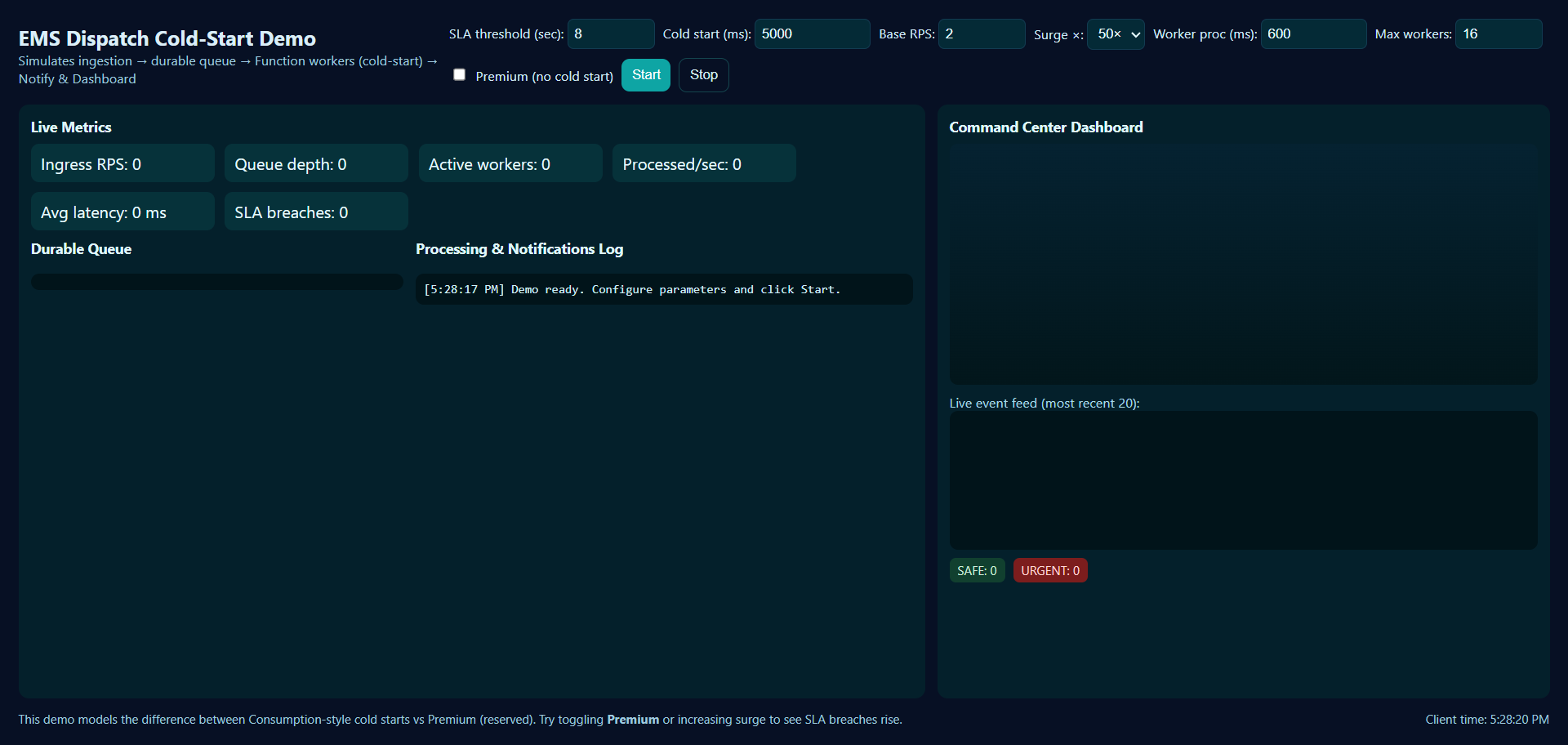Click the Stop button
This screenshot has width=1568, height=745.
point(704,75)
